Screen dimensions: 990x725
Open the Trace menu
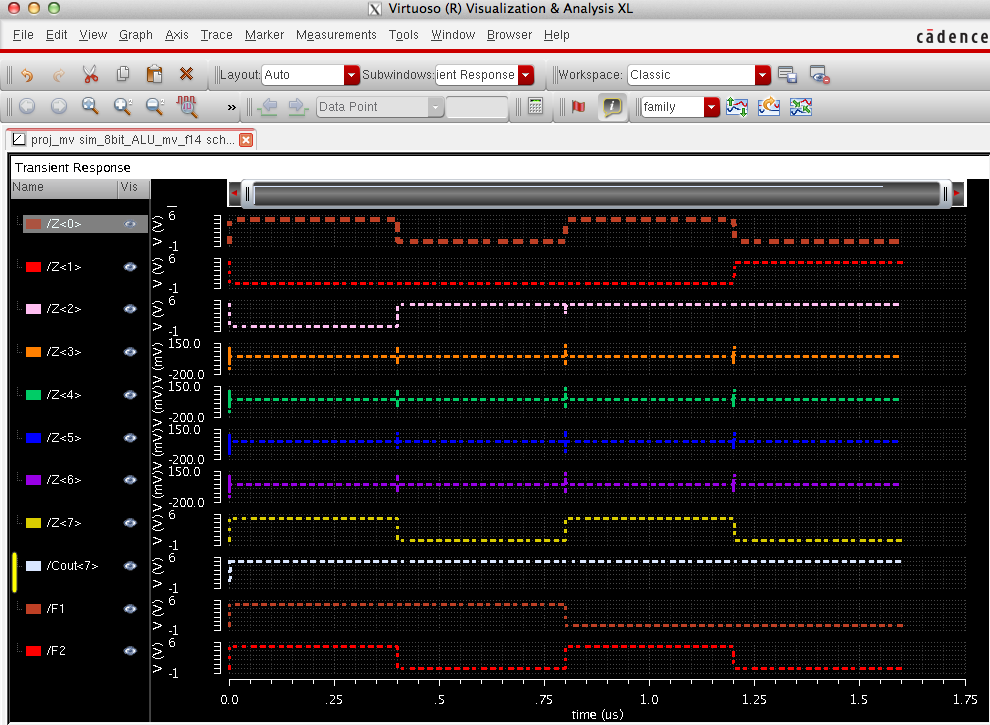[x=216, y=35]
